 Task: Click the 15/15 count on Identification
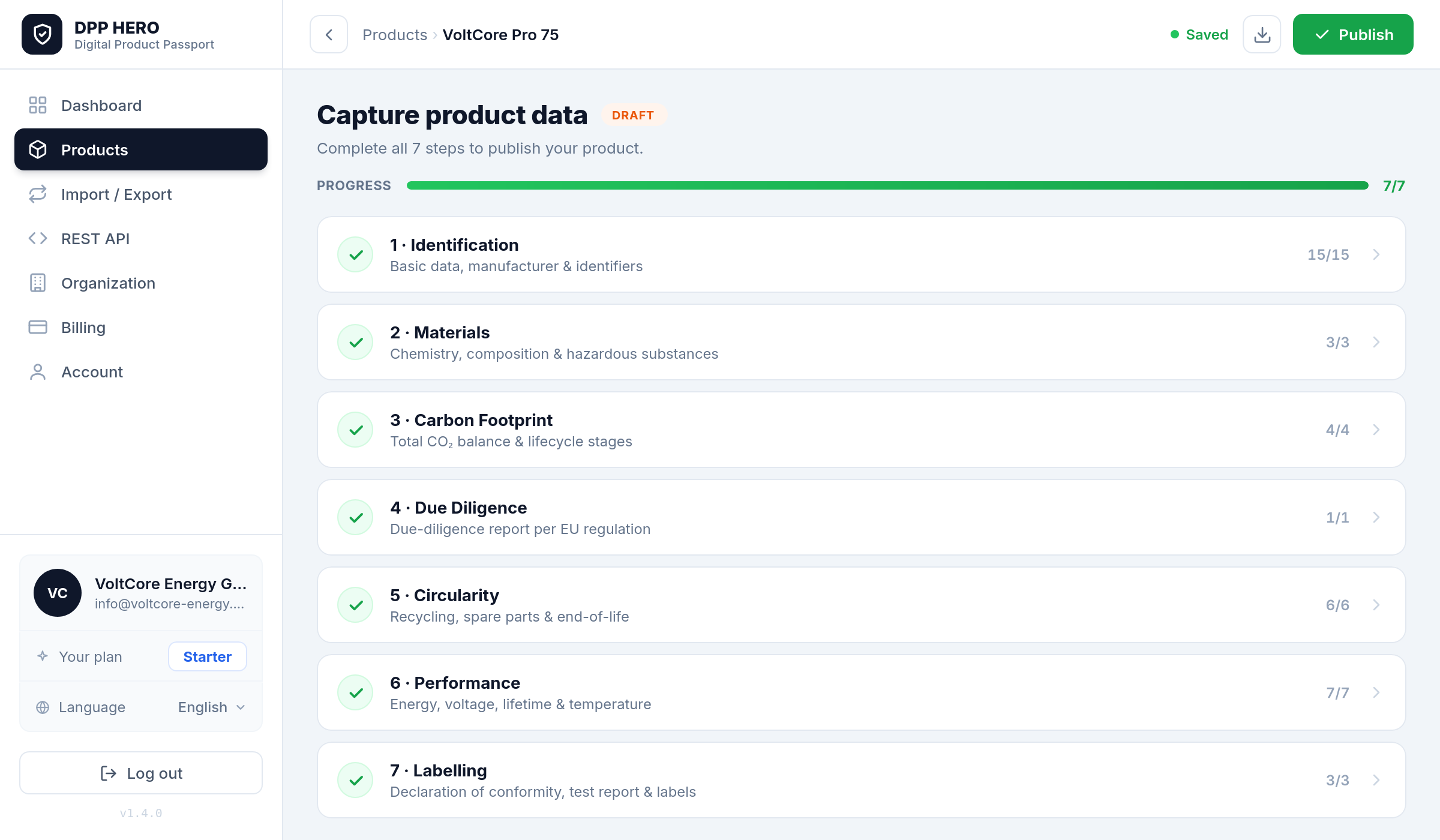click(1328, 254)
